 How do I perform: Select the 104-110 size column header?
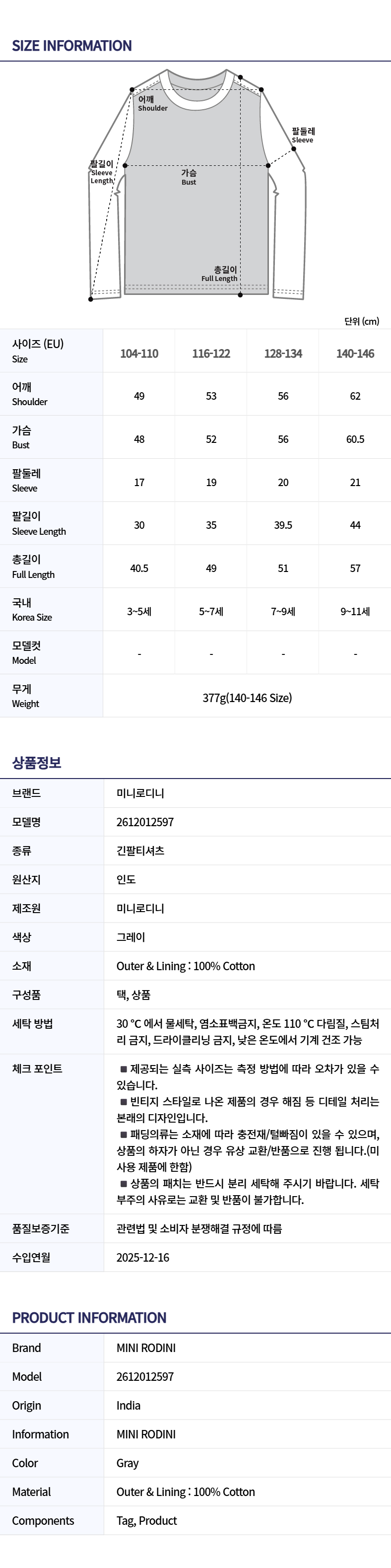click(139, 354)
